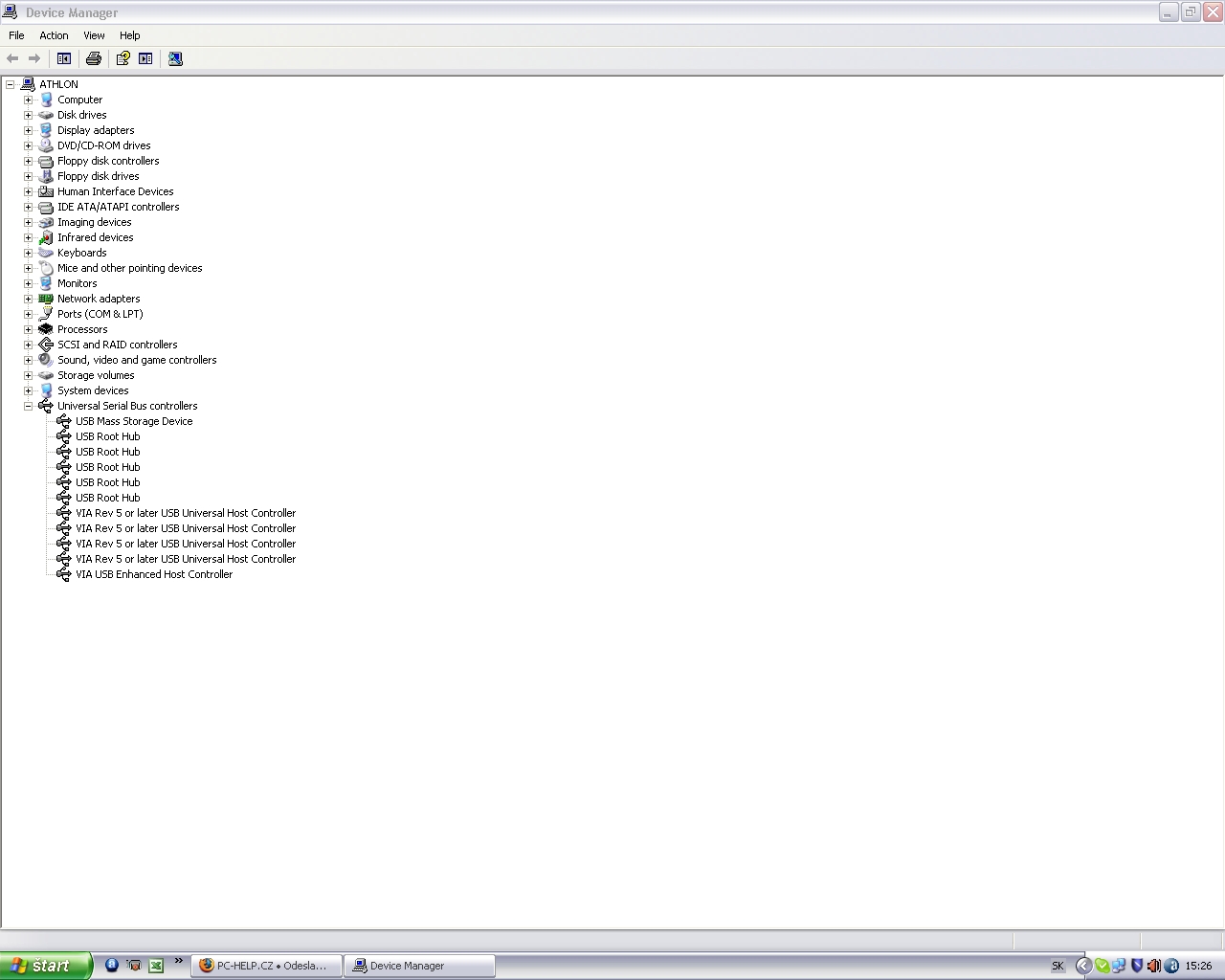Viewport: 1225px width, 980px height.
Task: Select the Processors label
Action: click(x=82, y=329)
